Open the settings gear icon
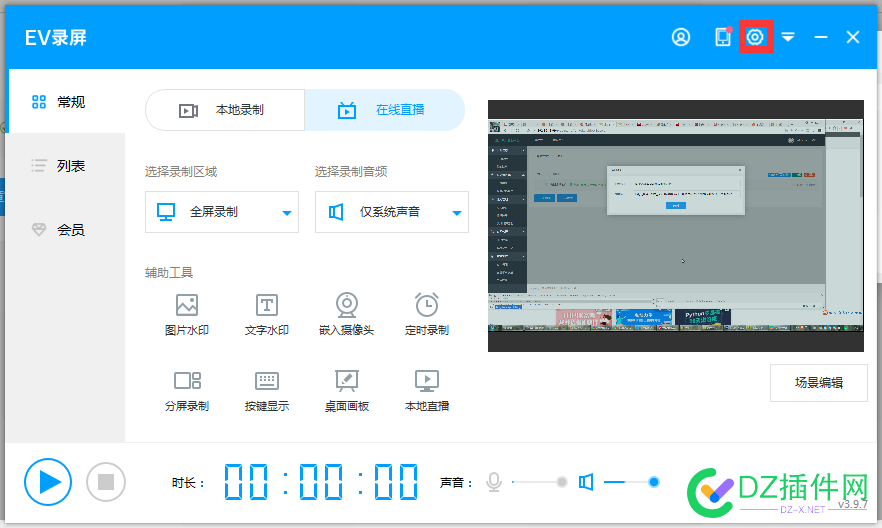The height and width of the screenshot is (528, 882). tap(755, 37)
